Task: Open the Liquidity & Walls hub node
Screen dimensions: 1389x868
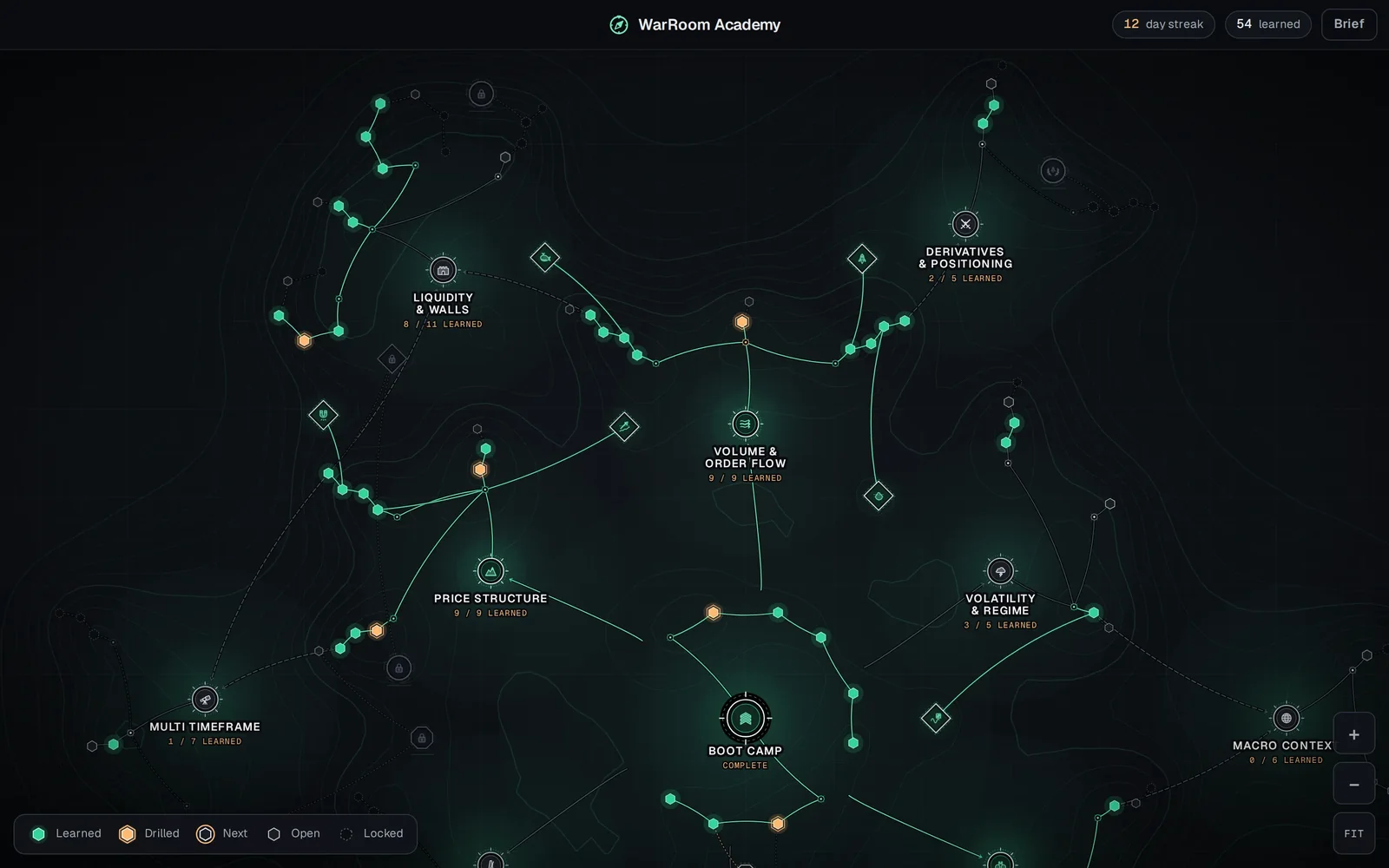Action: click(x=443, y=270)
